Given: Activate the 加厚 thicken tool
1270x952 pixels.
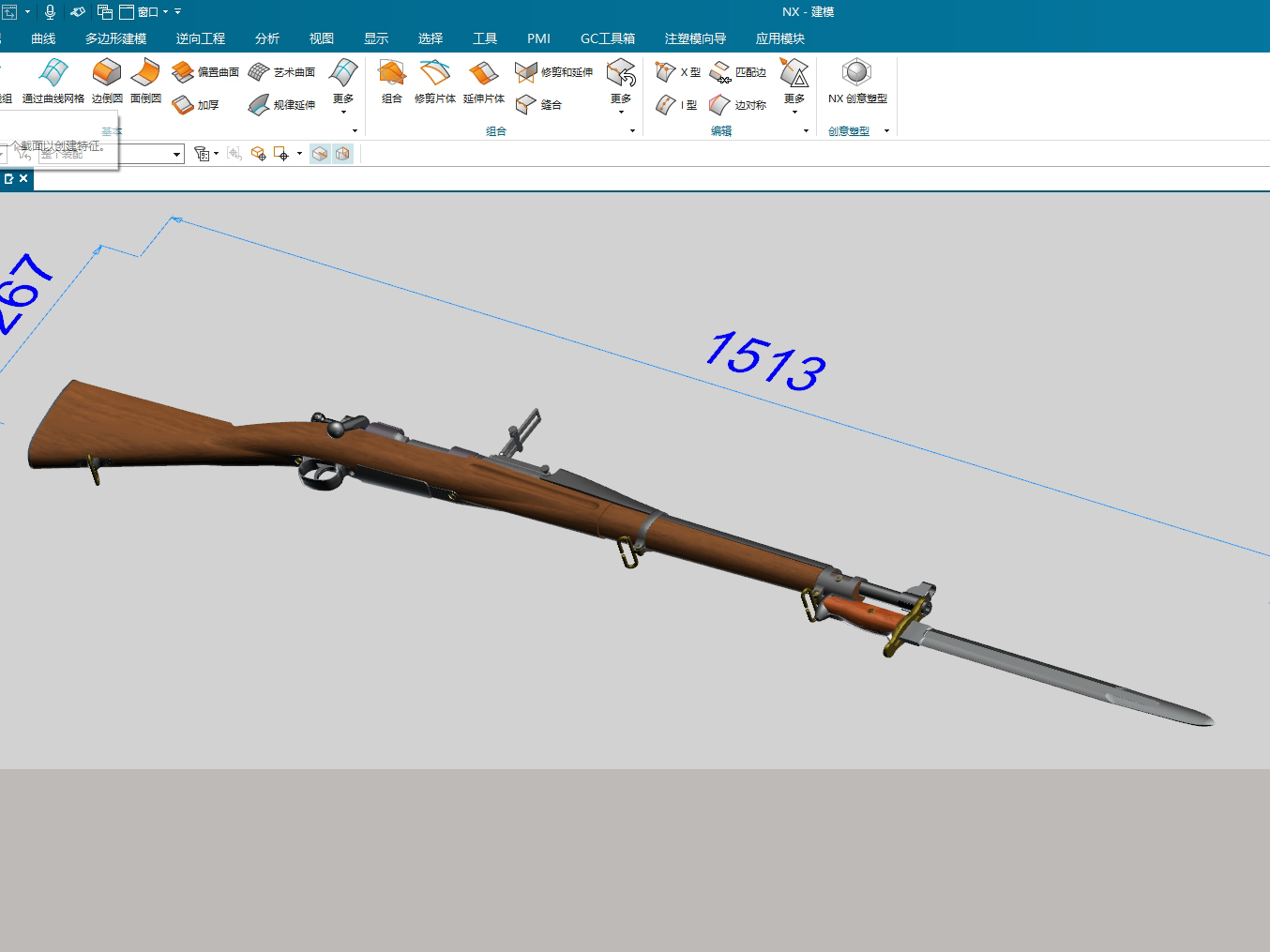Looking at the screenshot, I should pyautogui.click(x=198, y=105).
